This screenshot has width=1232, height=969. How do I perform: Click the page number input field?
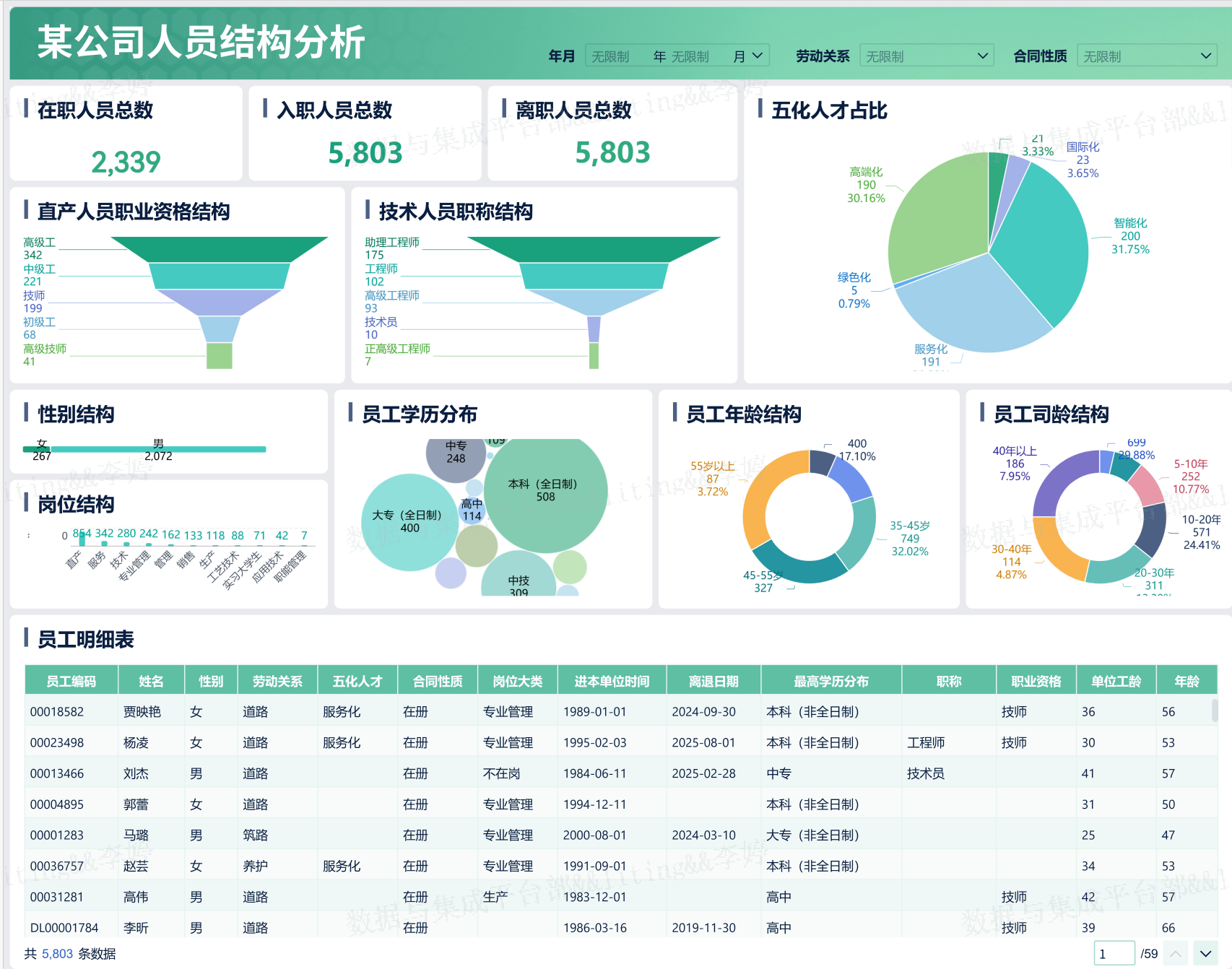pos(1113,954)
